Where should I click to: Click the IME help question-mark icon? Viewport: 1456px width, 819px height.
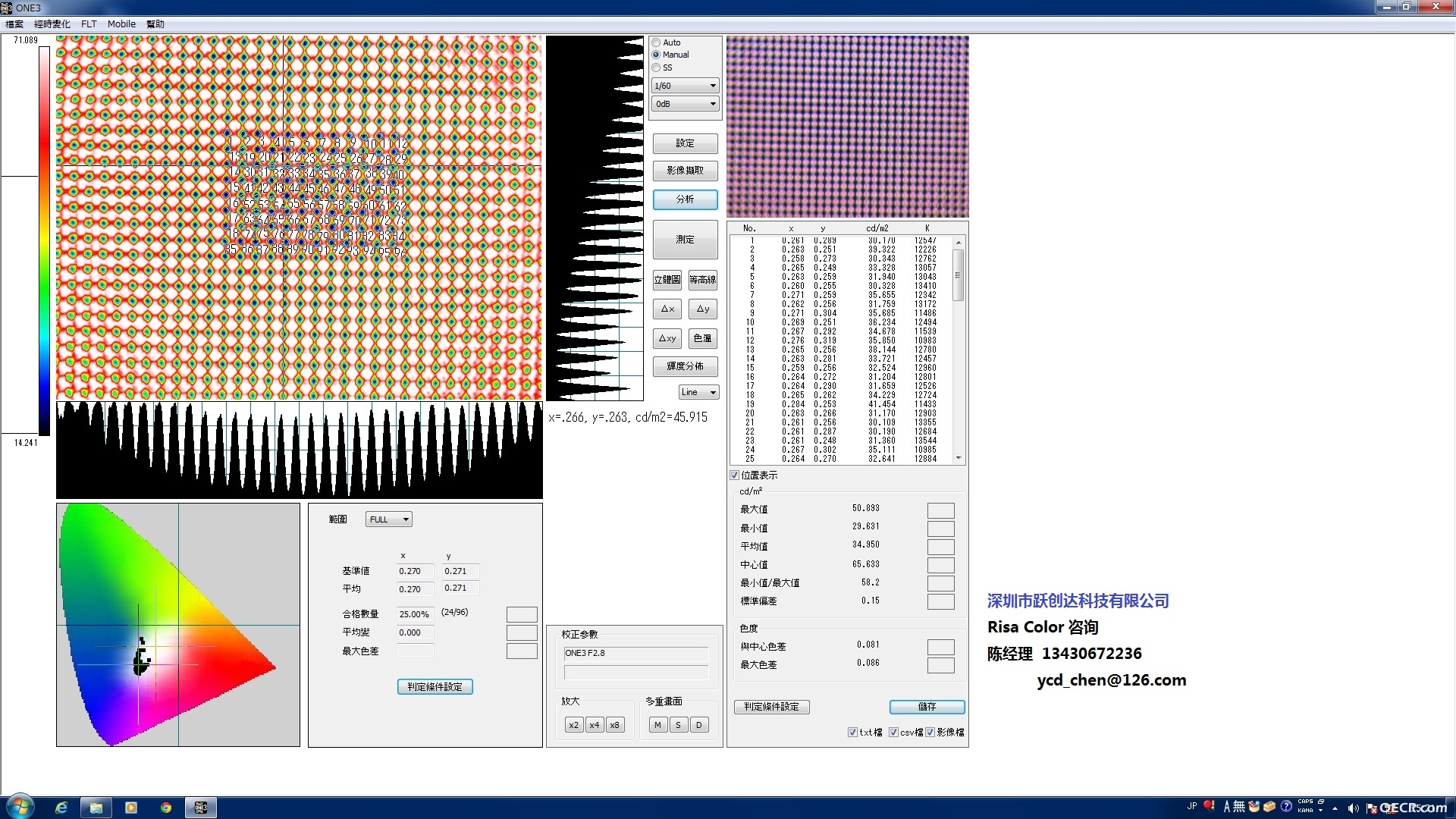1286,806
